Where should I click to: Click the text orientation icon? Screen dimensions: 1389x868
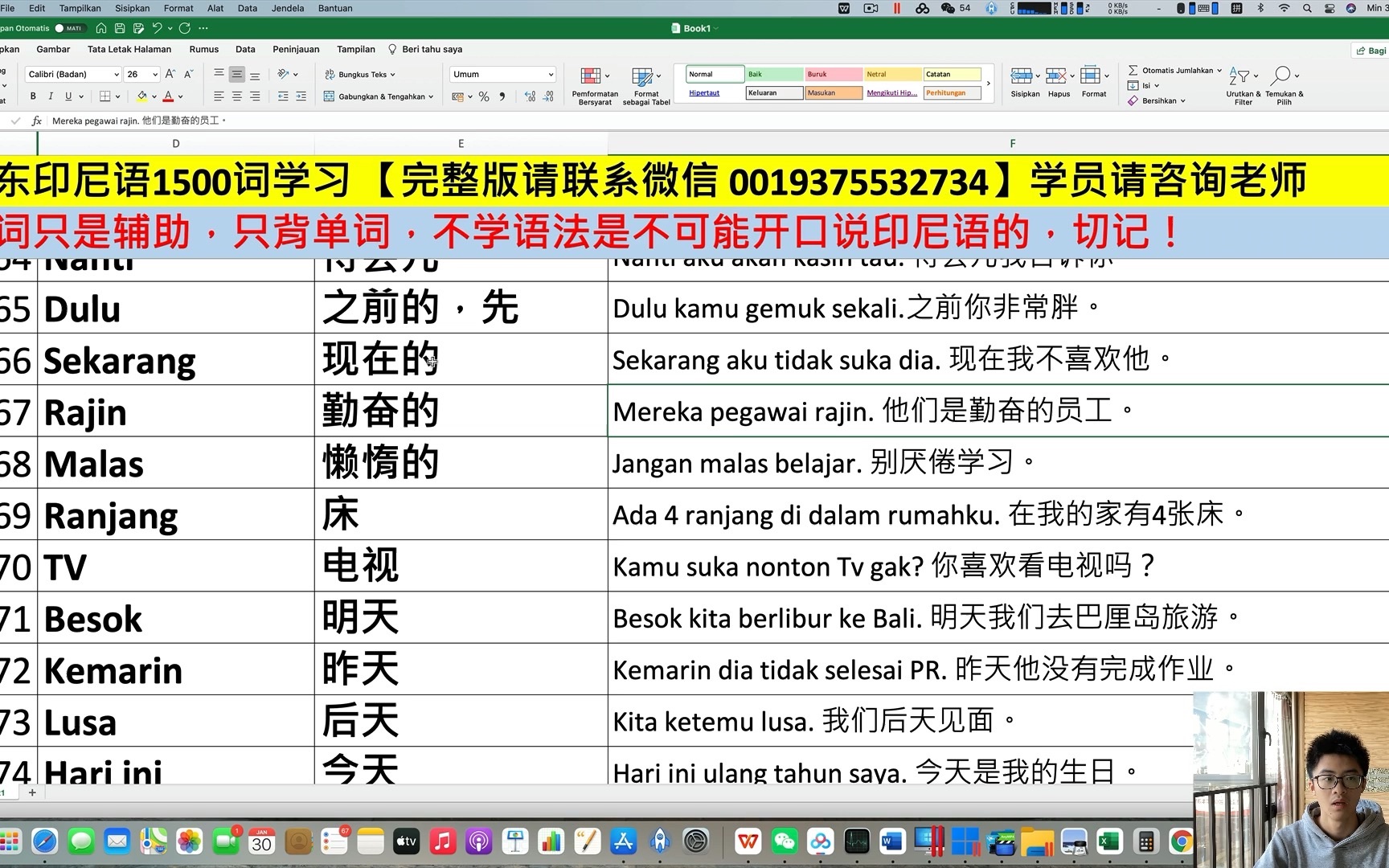coord(283,74)
